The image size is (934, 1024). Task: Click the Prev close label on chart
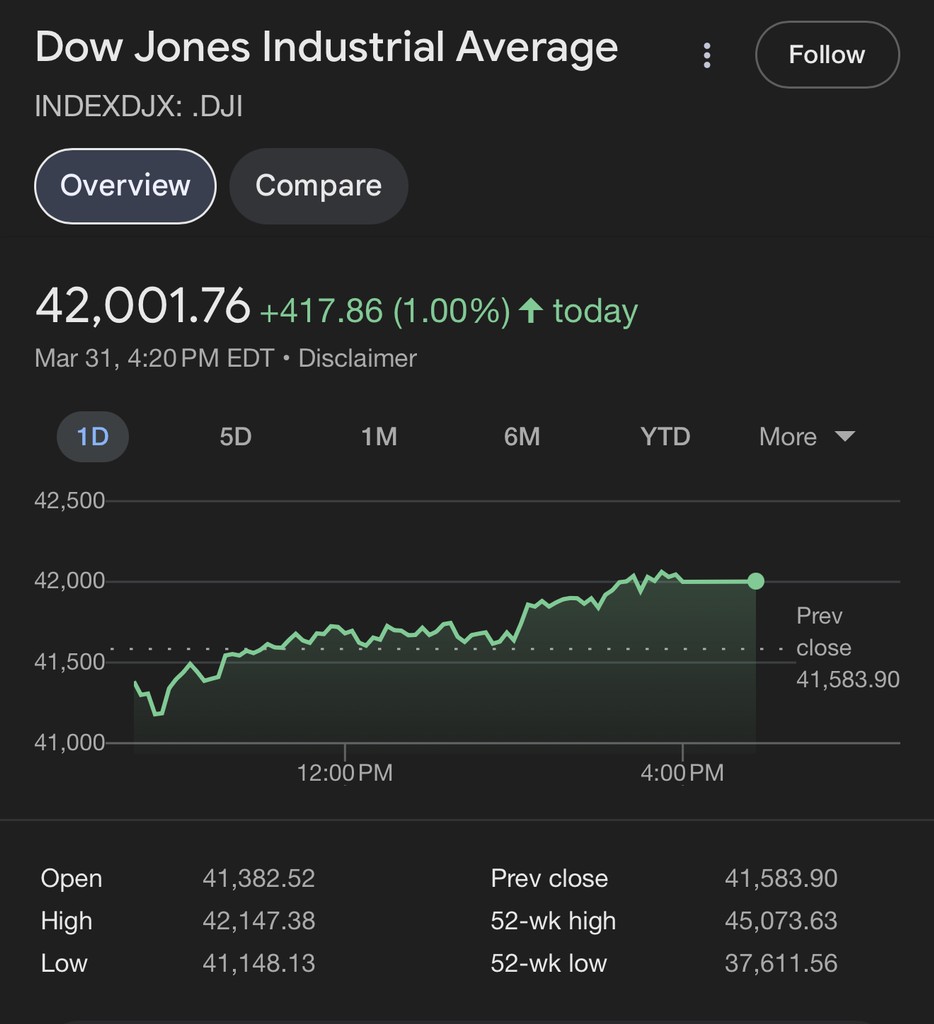coord(820,632)
